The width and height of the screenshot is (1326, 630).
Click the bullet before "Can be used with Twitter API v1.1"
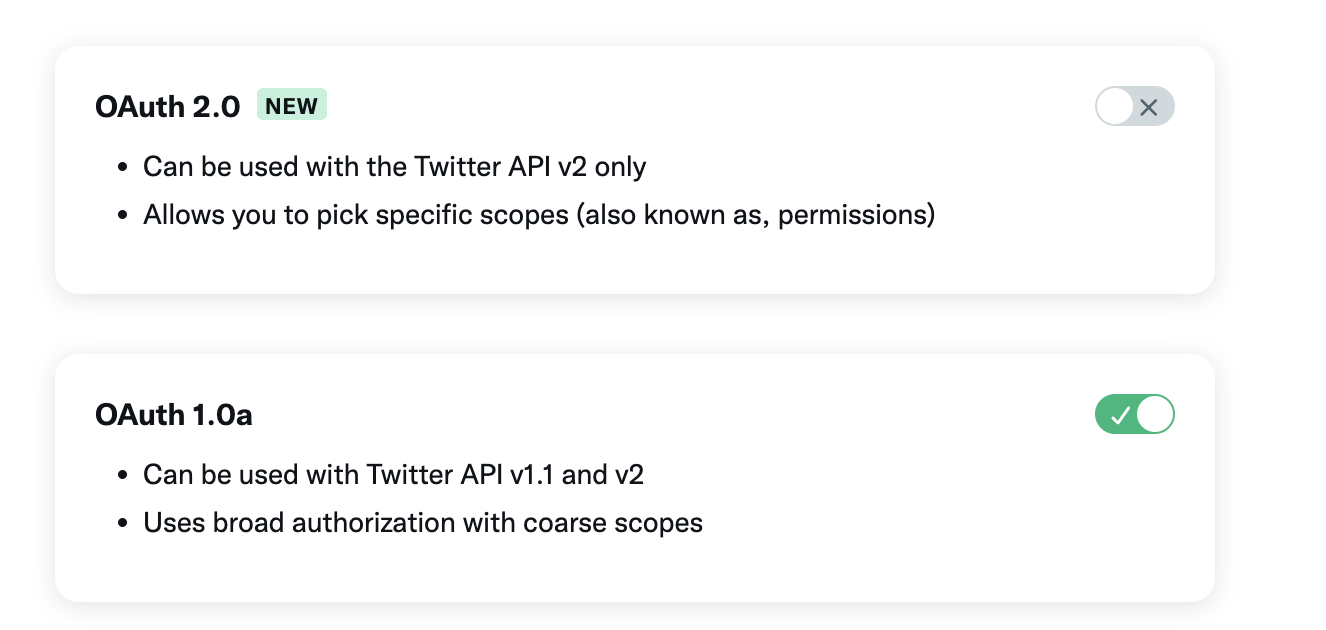click(x=123, y=475)
